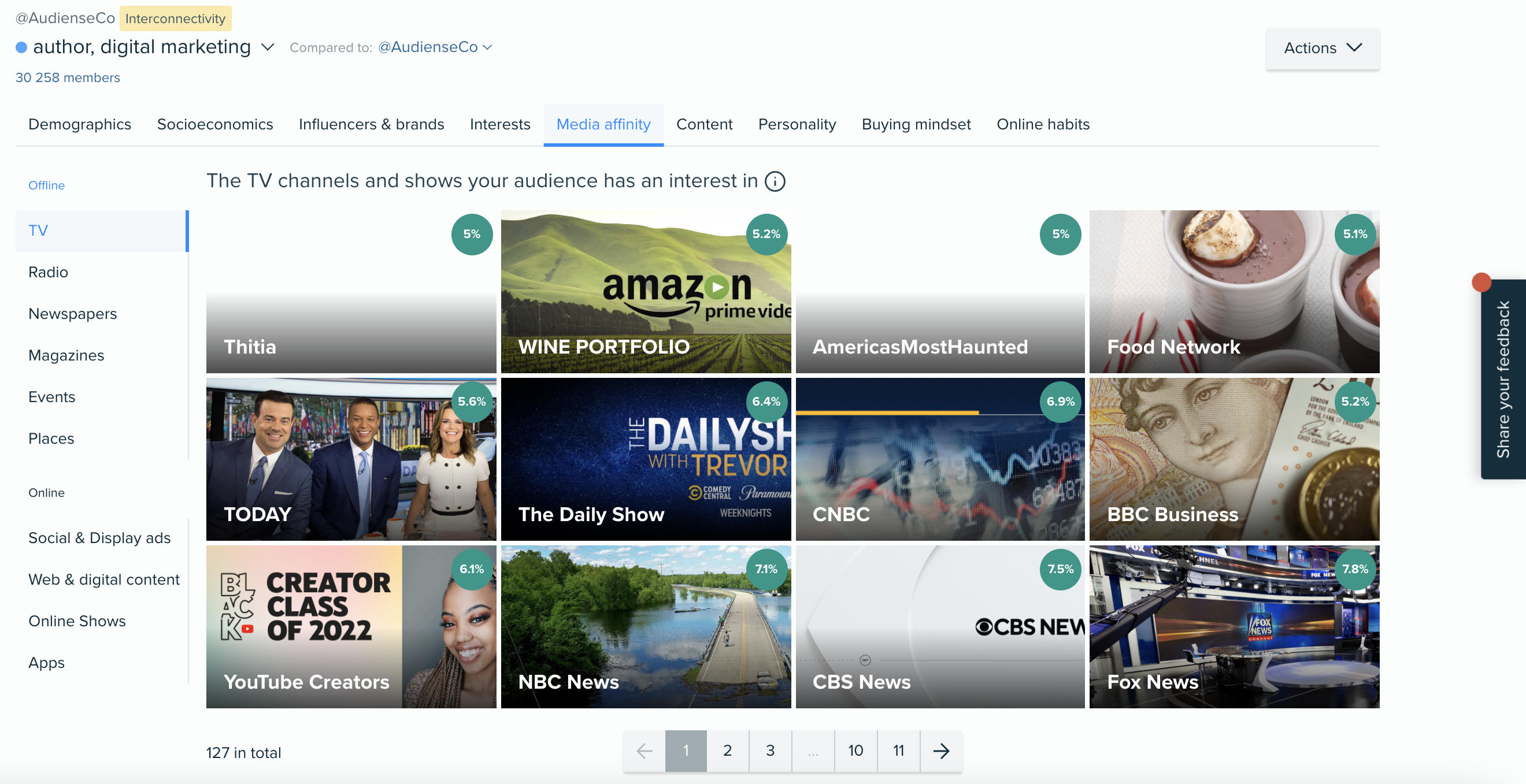
Task: Click the @AudienseCo handle at the top
Action: pyautogui.click(x=65, y=18)
